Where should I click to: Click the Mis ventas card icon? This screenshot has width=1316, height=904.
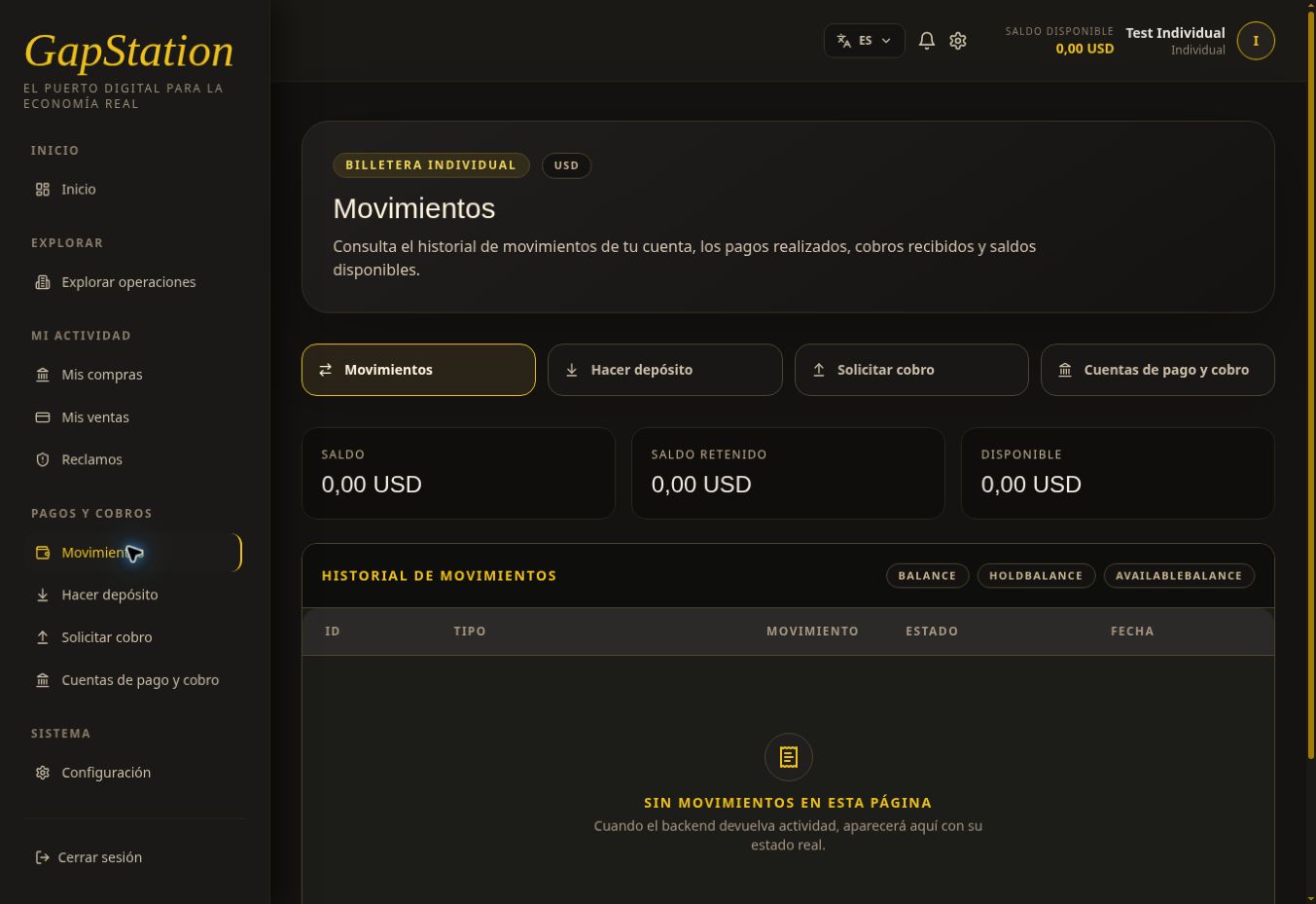tap(43, 417)
